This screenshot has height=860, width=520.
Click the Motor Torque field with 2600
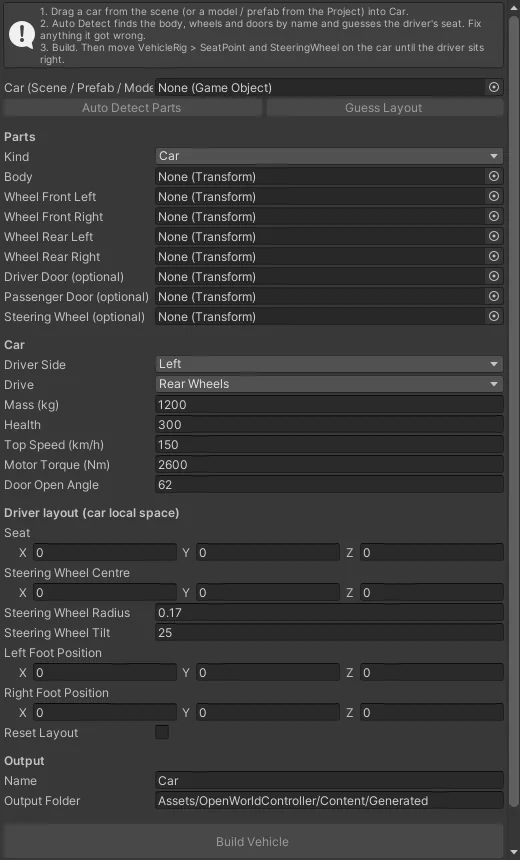[329, 465]
